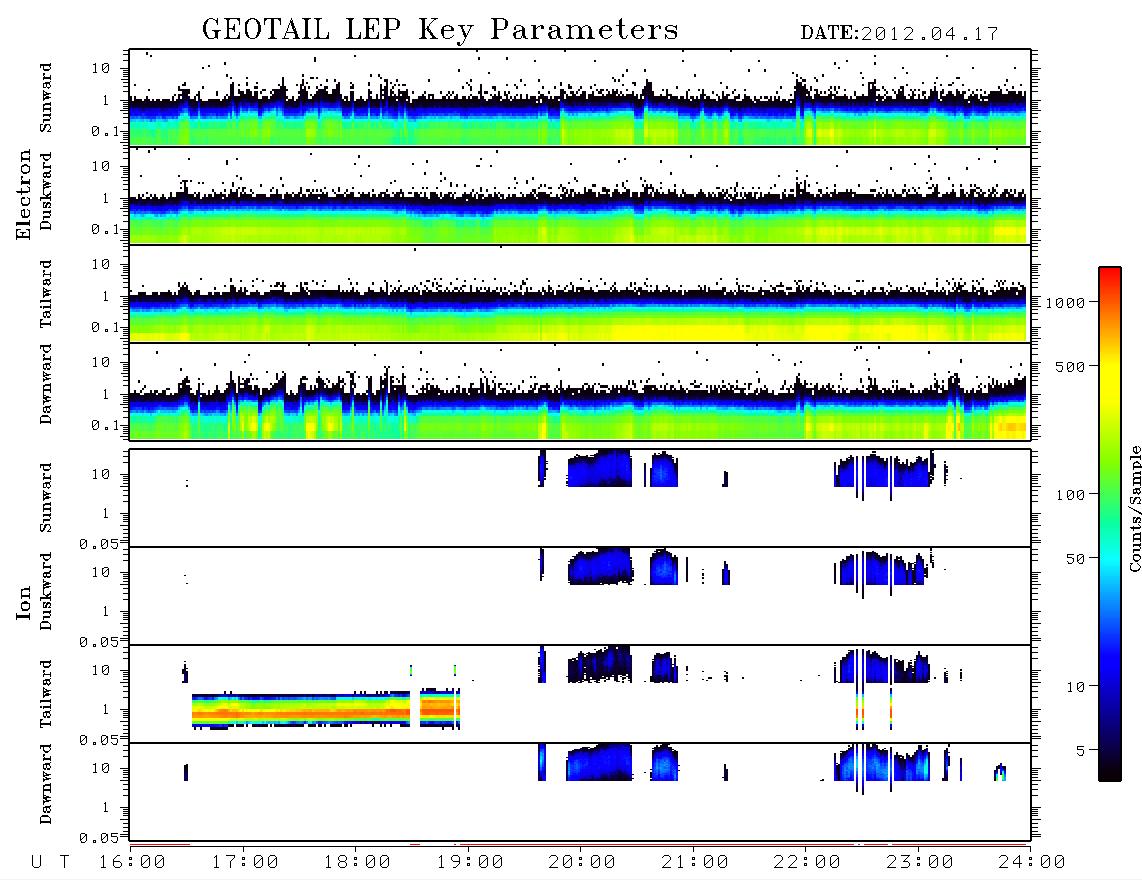Click the Electron Tailward axis label
Screen dimensions: 1142x880
coord(46,294)
